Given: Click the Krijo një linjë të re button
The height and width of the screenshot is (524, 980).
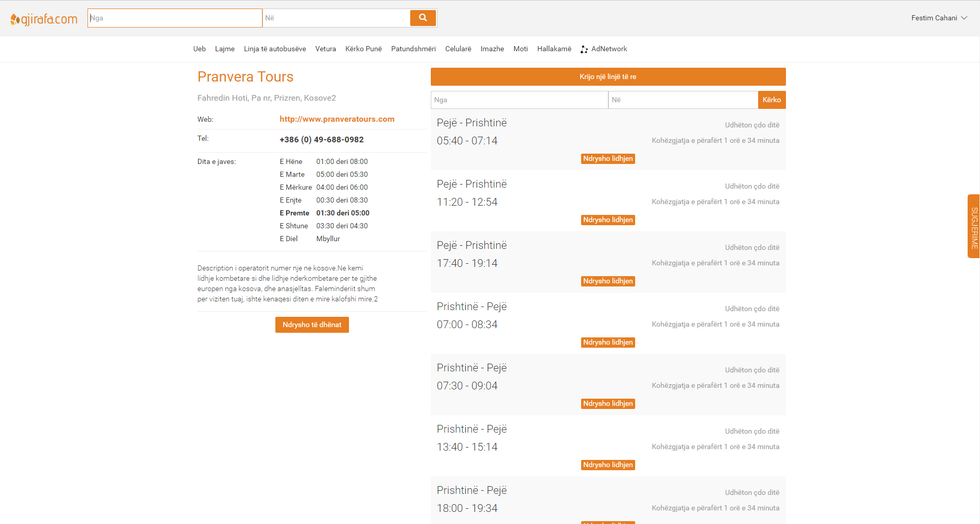Looking at the screenshot, I should (x=608, y=76).
